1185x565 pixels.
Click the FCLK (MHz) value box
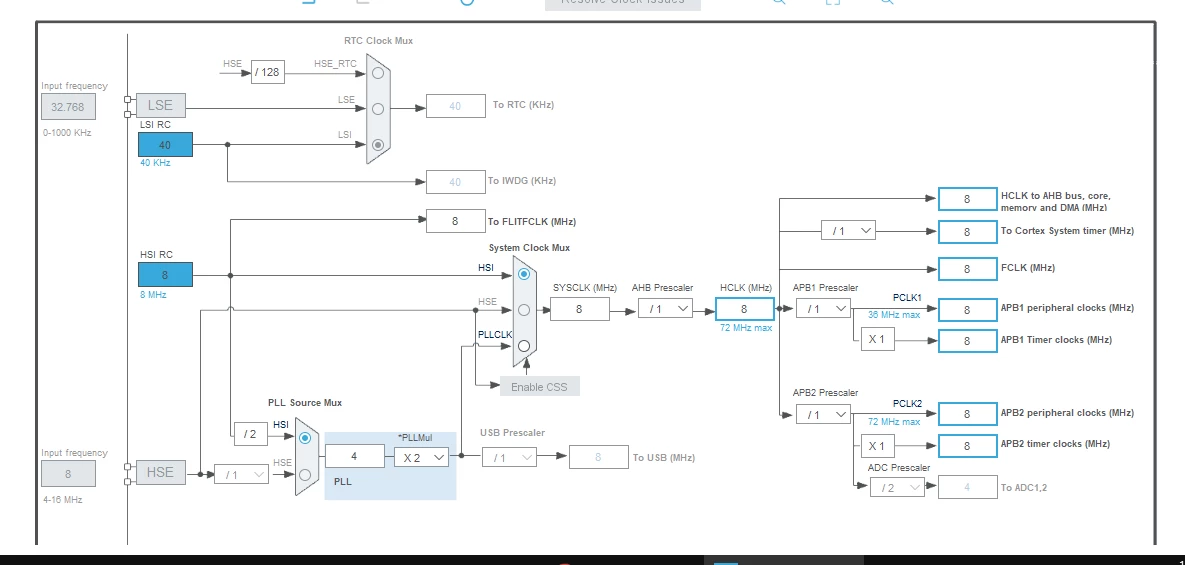[967, 269]
